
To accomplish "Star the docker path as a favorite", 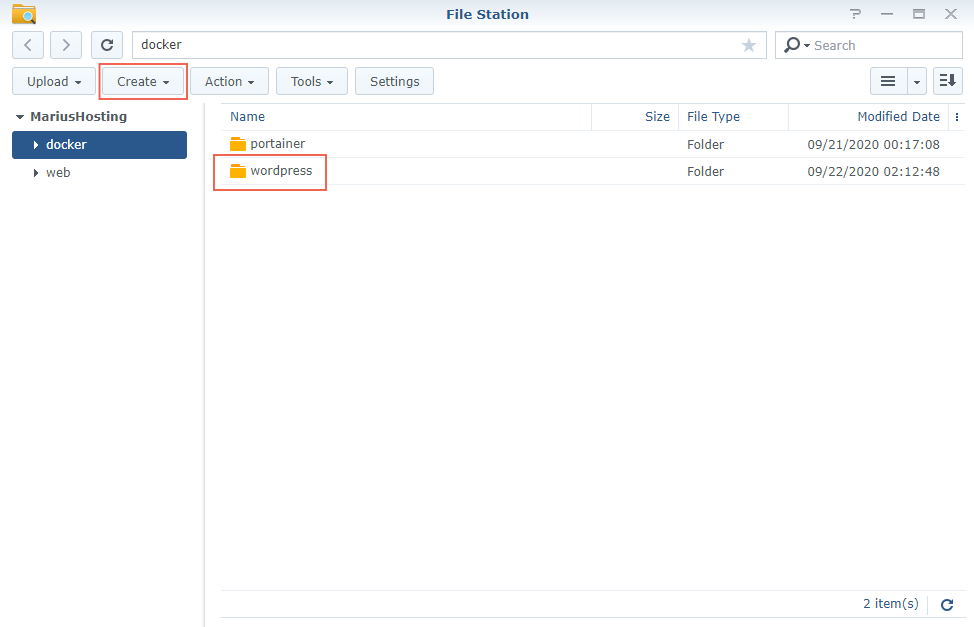I will [749, 45].
